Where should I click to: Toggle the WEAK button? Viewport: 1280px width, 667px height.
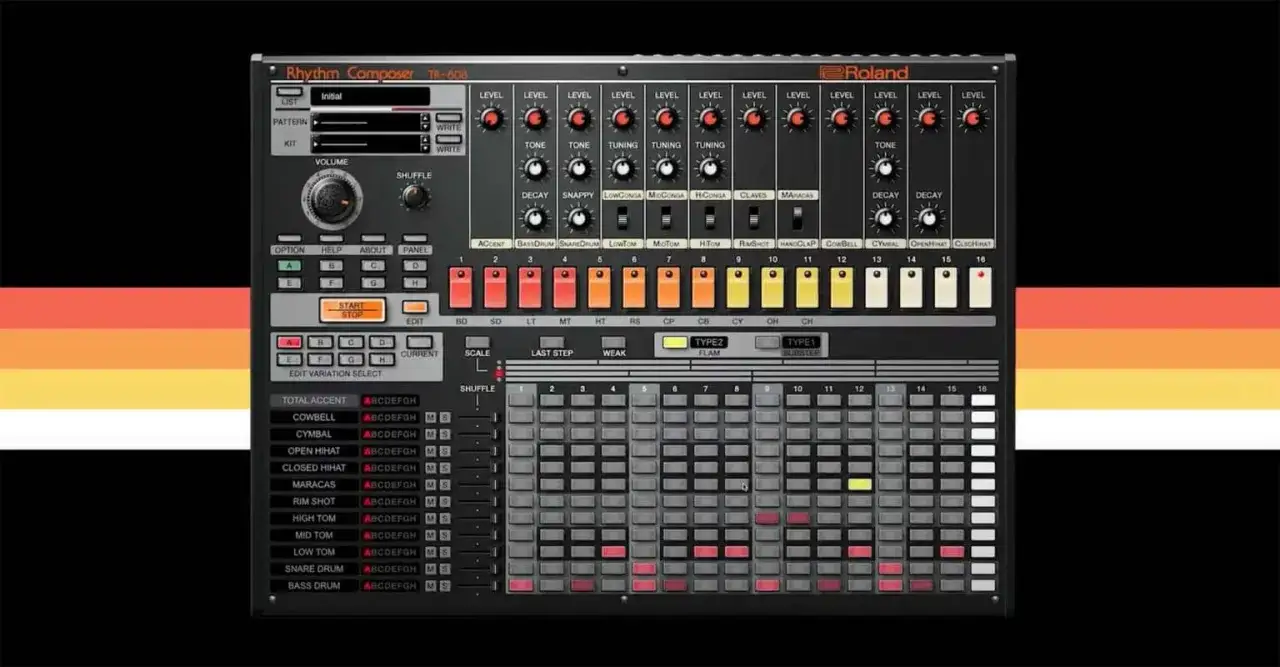coord(613,342)
